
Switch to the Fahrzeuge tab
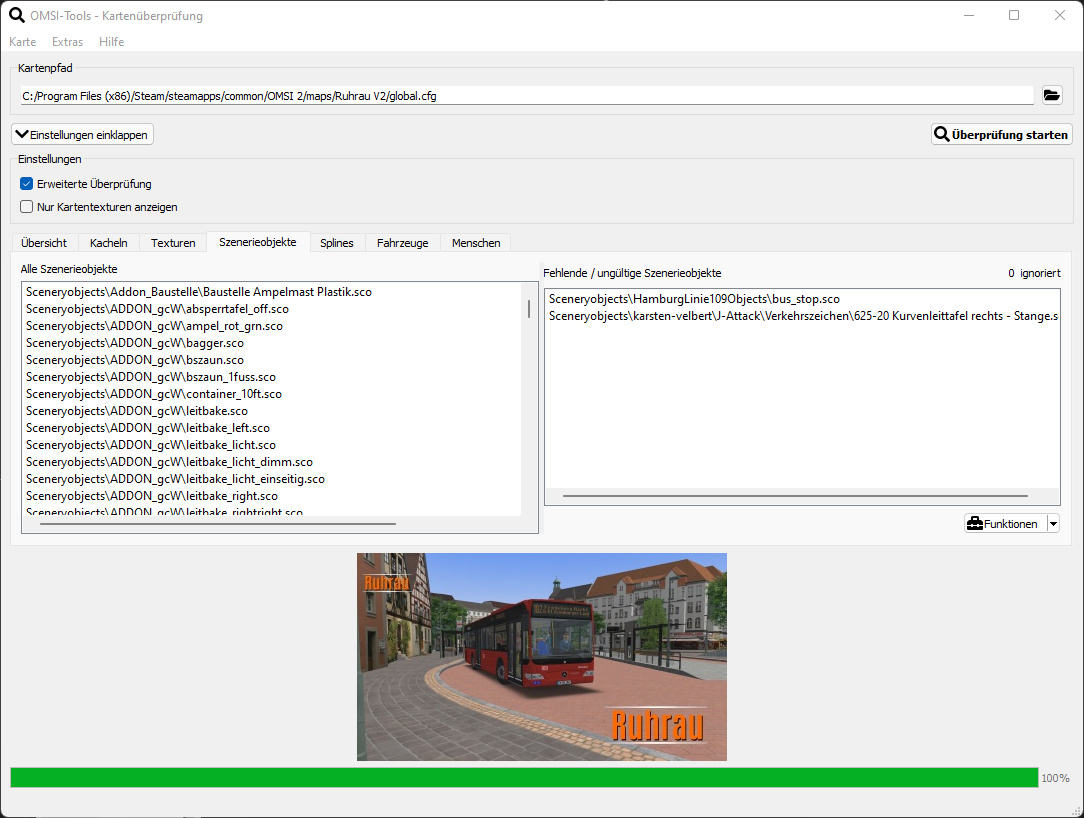pos(402,243)
